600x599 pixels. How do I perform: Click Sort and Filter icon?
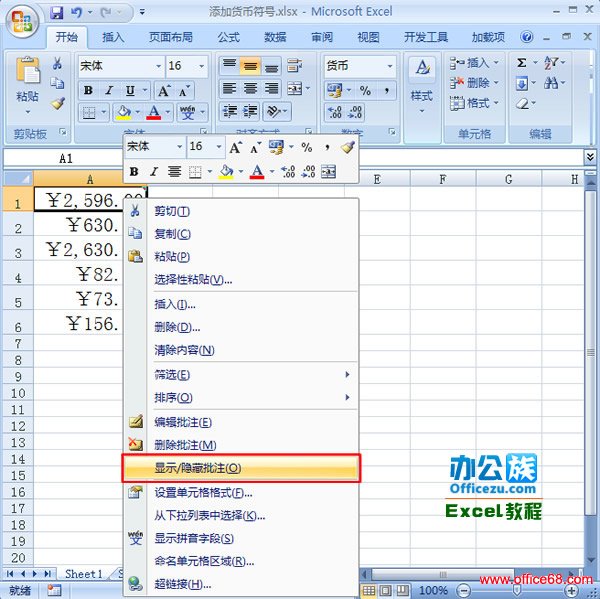click(x=551, y=62)
